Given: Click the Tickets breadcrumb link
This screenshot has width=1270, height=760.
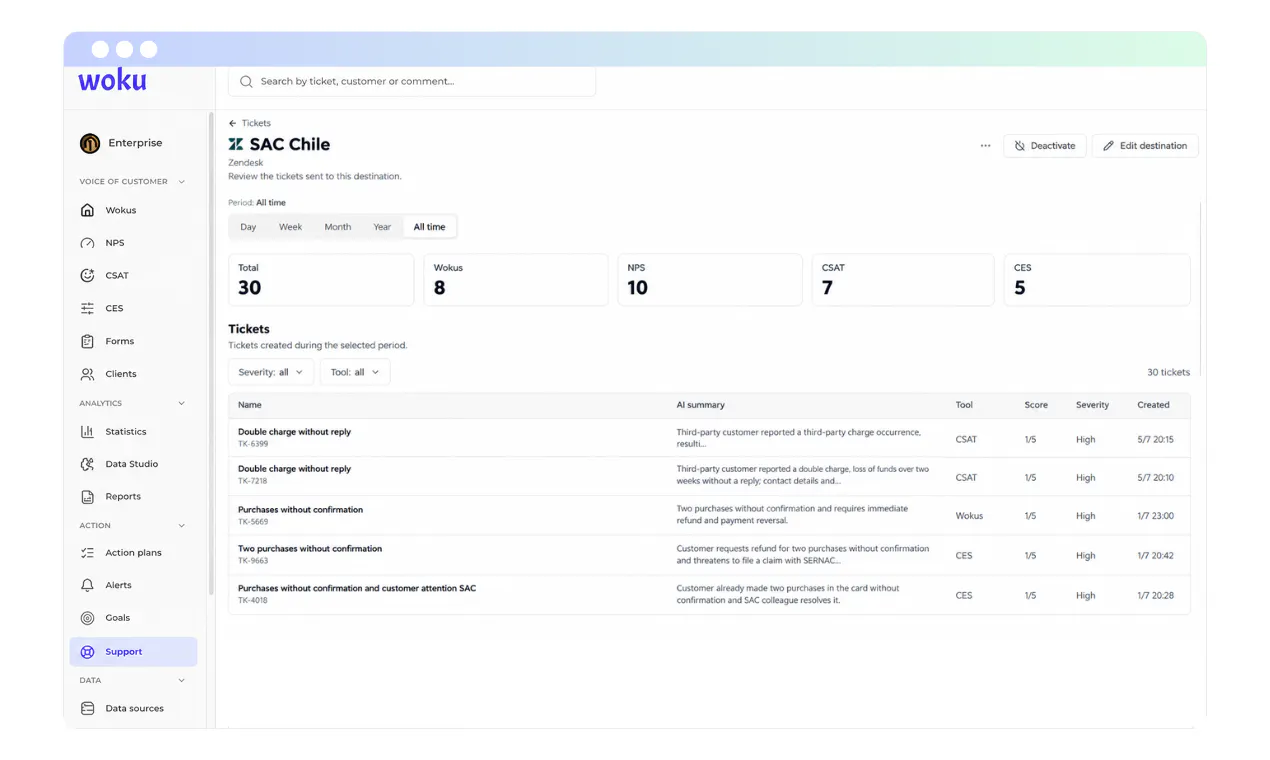Looking at the screenshot, I should (x=256, y=124).
